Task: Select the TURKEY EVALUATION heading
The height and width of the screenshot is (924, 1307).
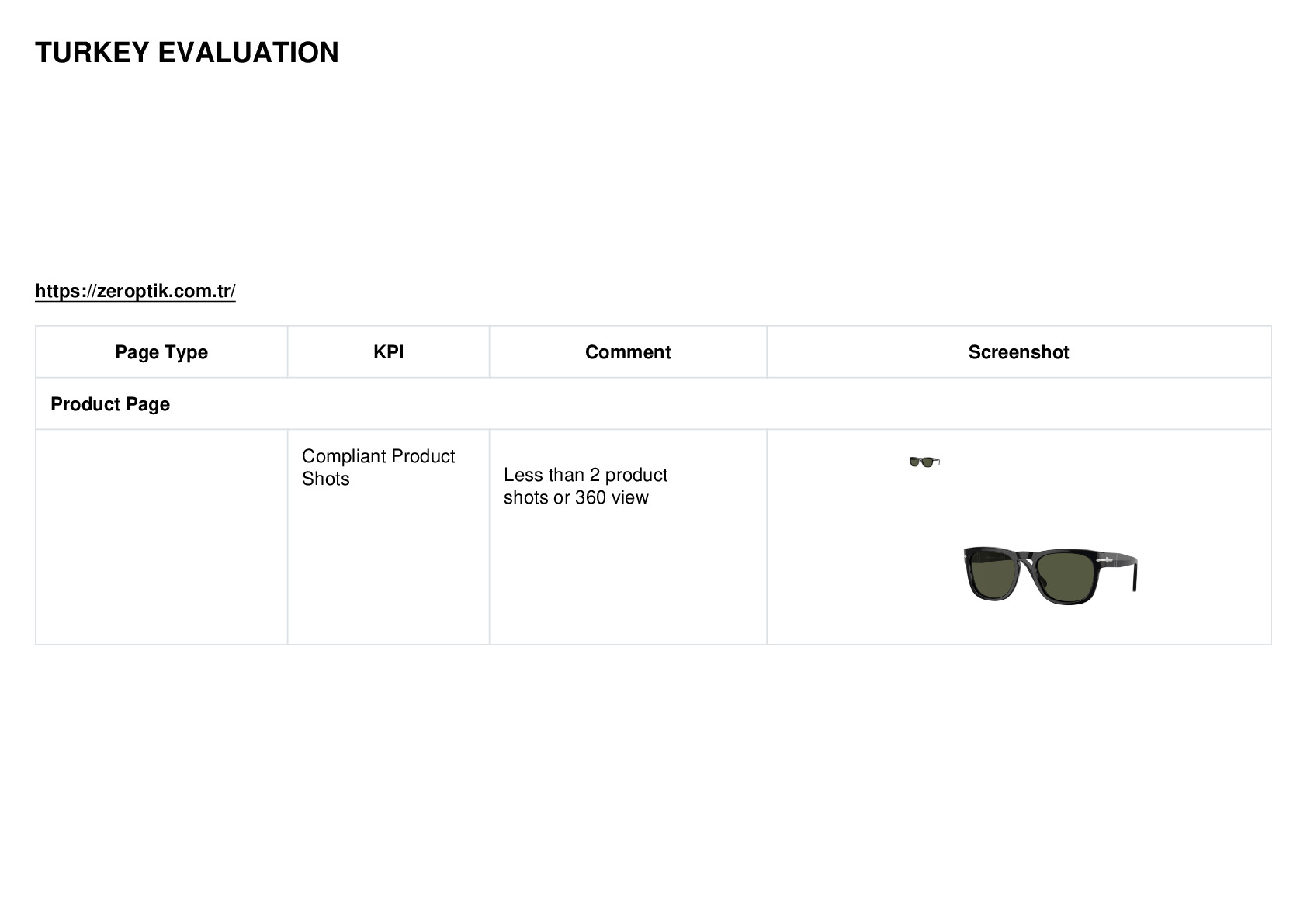Action: click(x=187, y=53)
